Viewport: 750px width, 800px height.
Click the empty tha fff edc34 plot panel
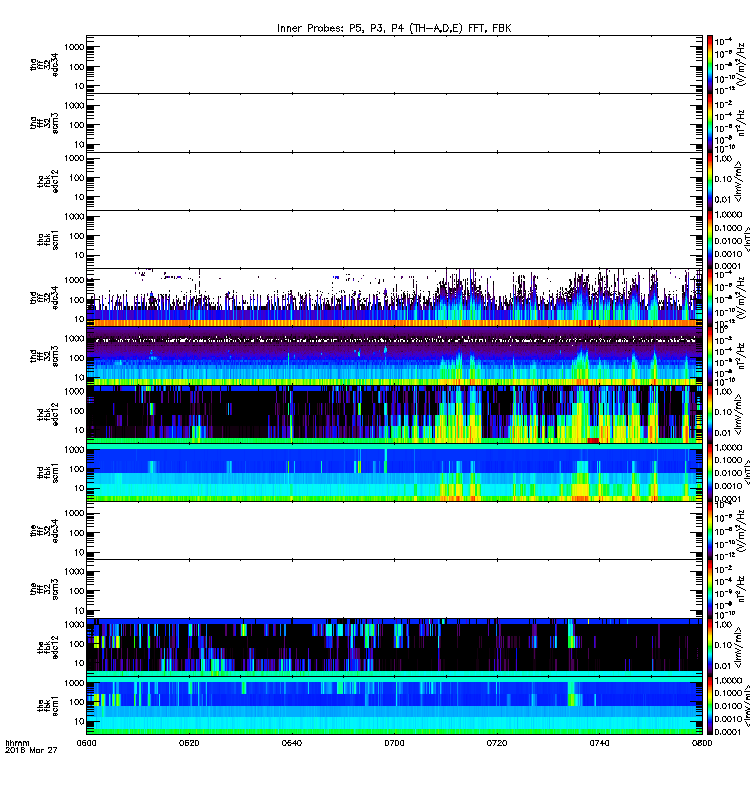[x=394, y=64]
